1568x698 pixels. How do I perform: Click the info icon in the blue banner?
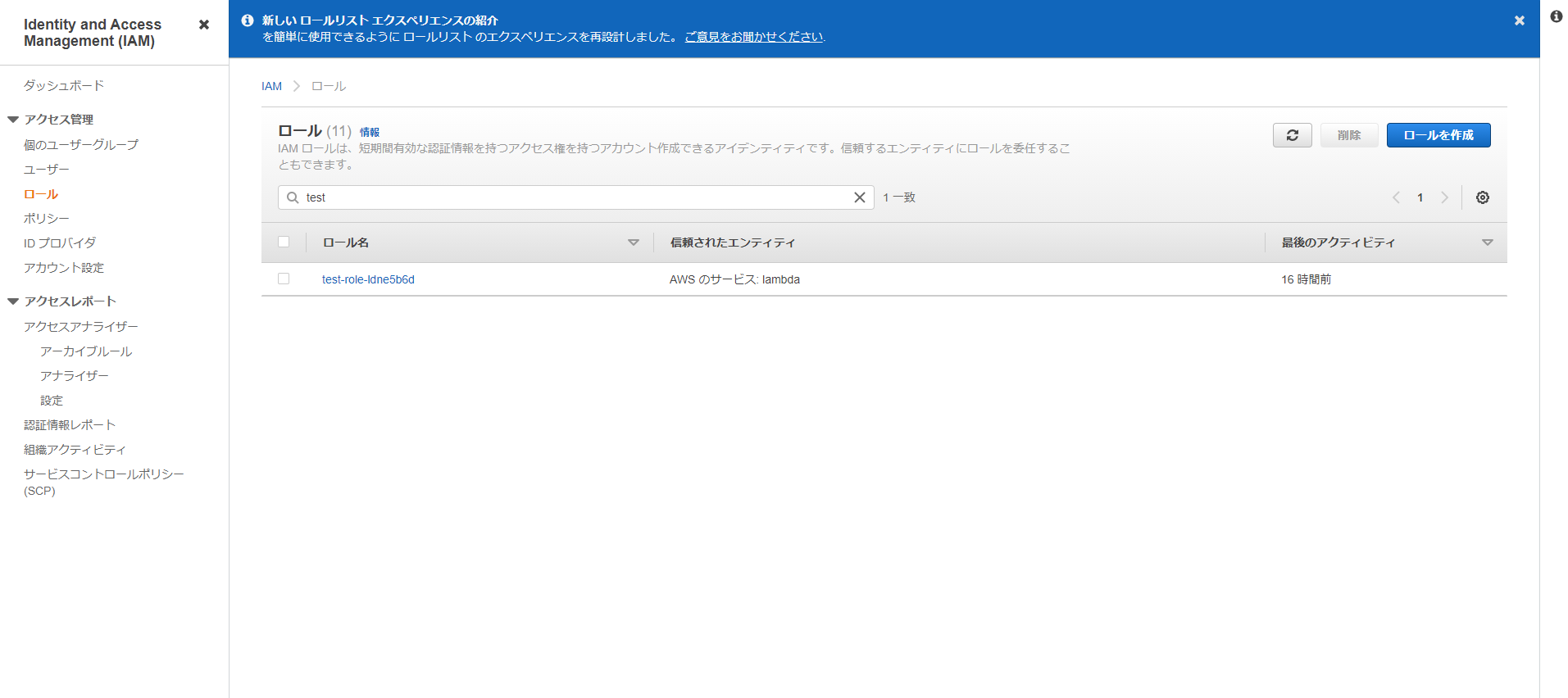click(248, 20)
